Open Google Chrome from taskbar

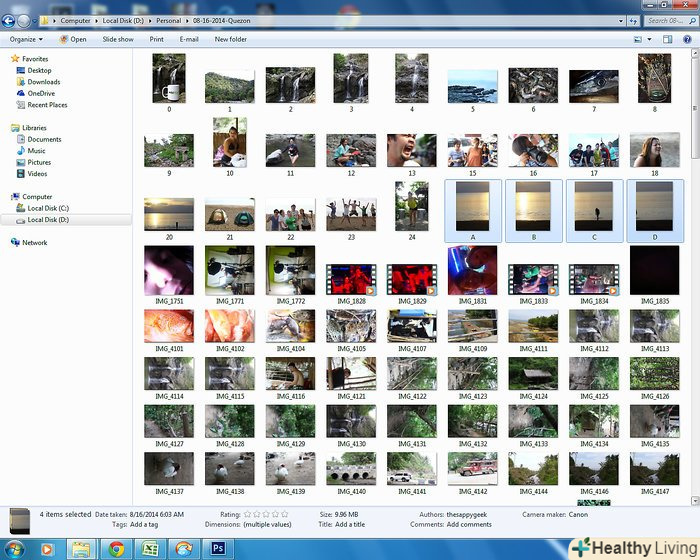click(116, 549)
